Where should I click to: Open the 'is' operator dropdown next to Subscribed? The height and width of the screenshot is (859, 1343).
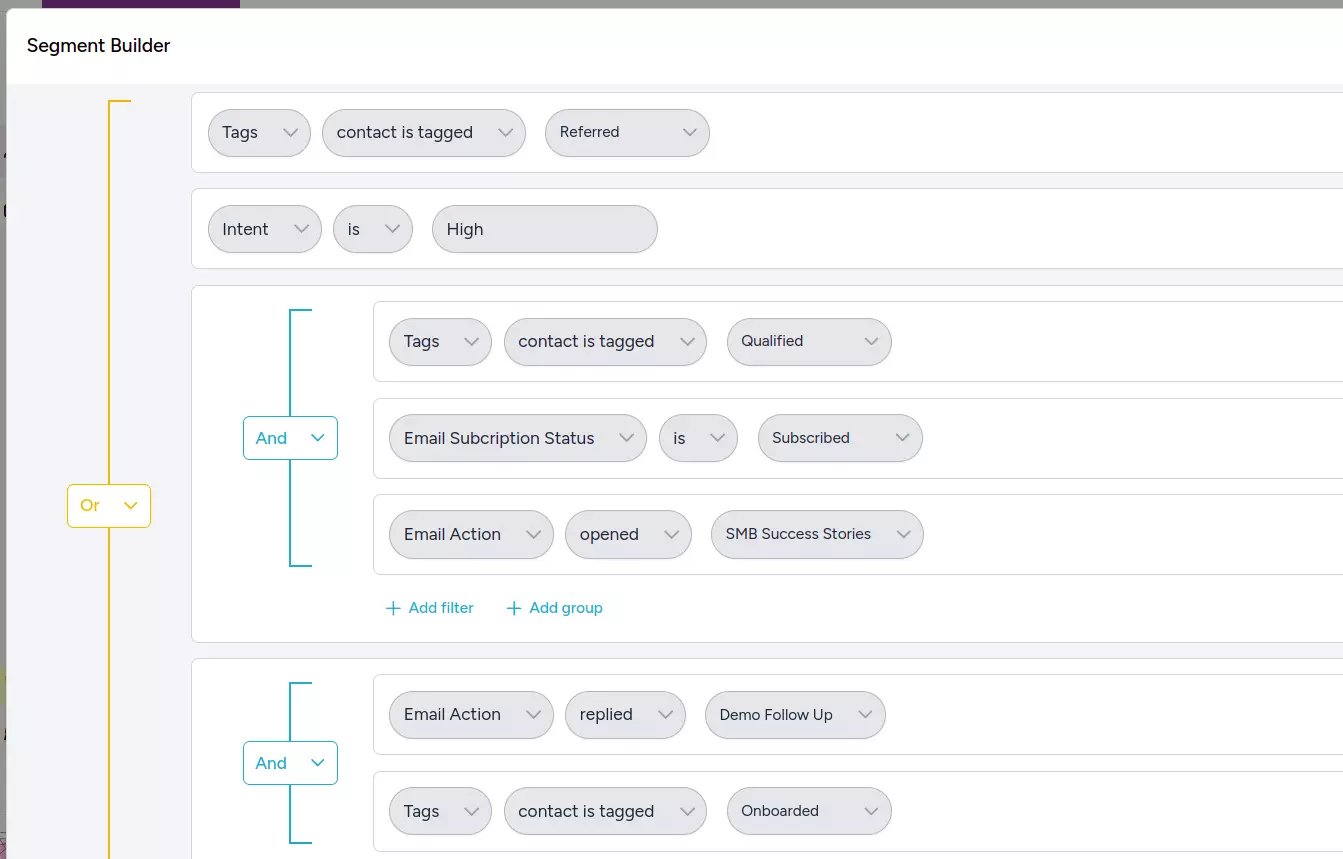[698, 438]
